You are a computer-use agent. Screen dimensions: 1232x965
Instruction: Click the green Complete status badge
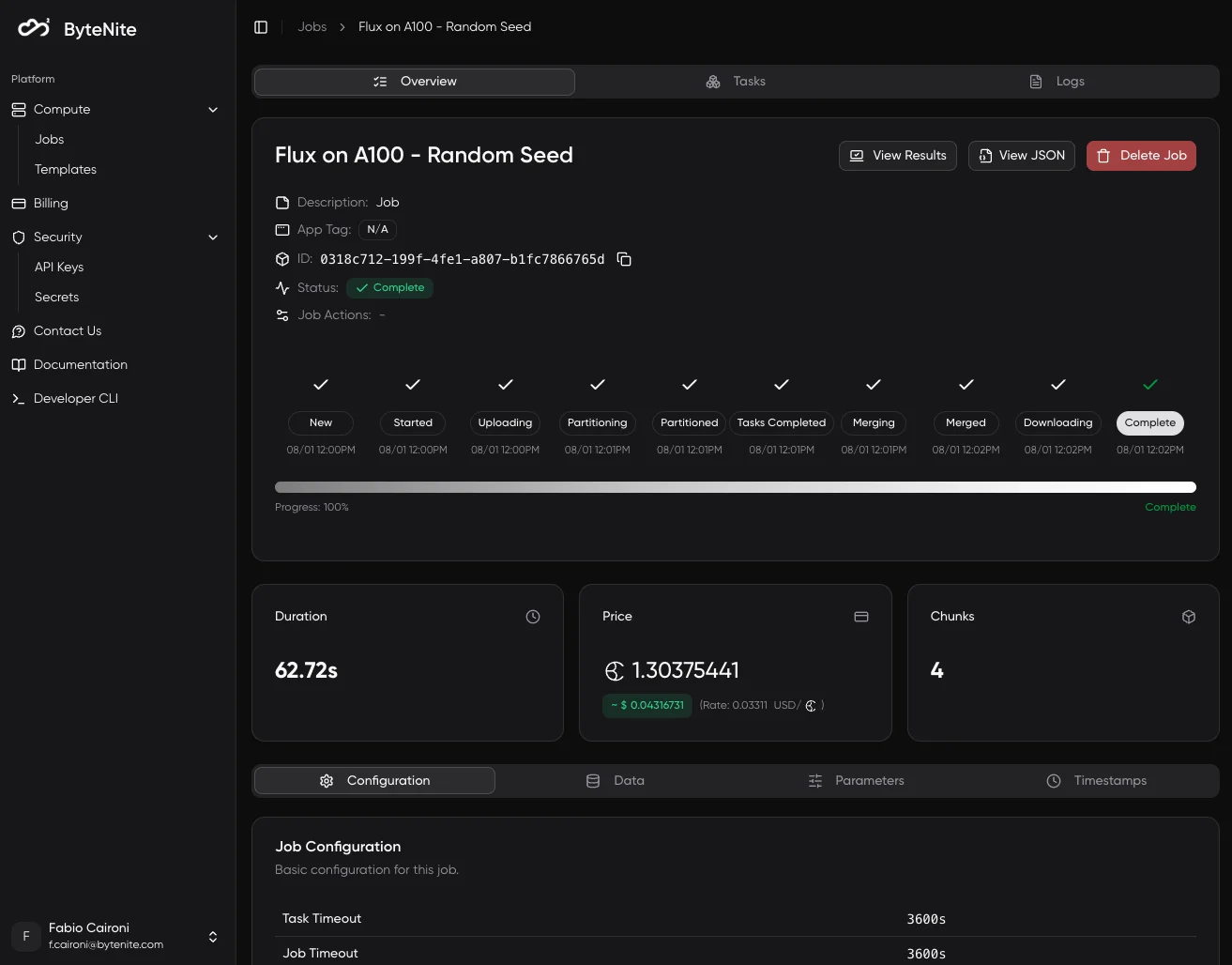tap(389, 288)
